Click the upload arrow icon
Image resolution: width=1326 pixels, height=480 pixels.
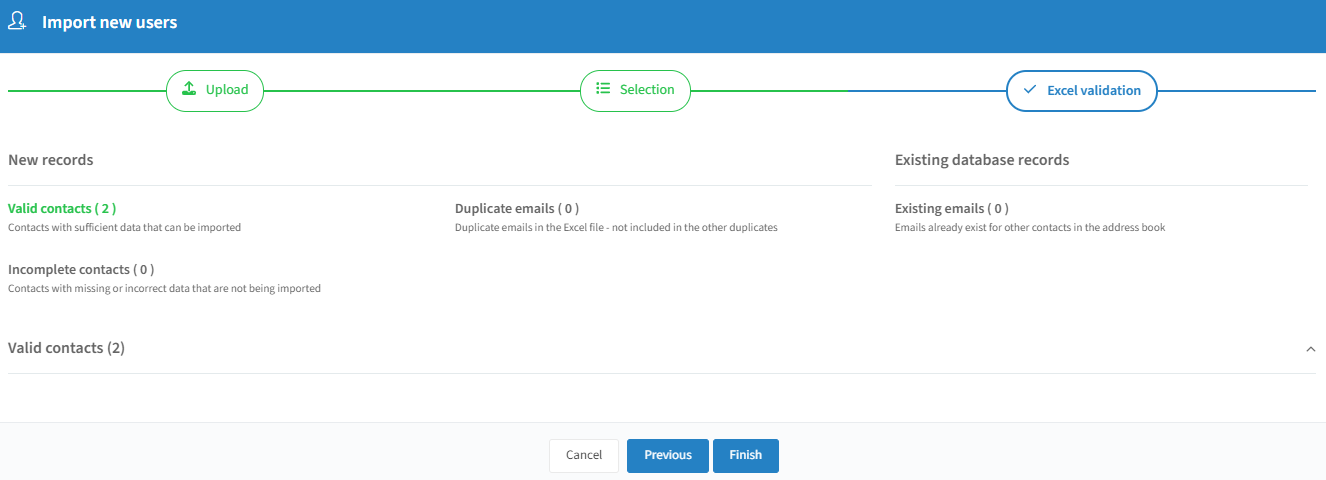click(x=189, y=89)
